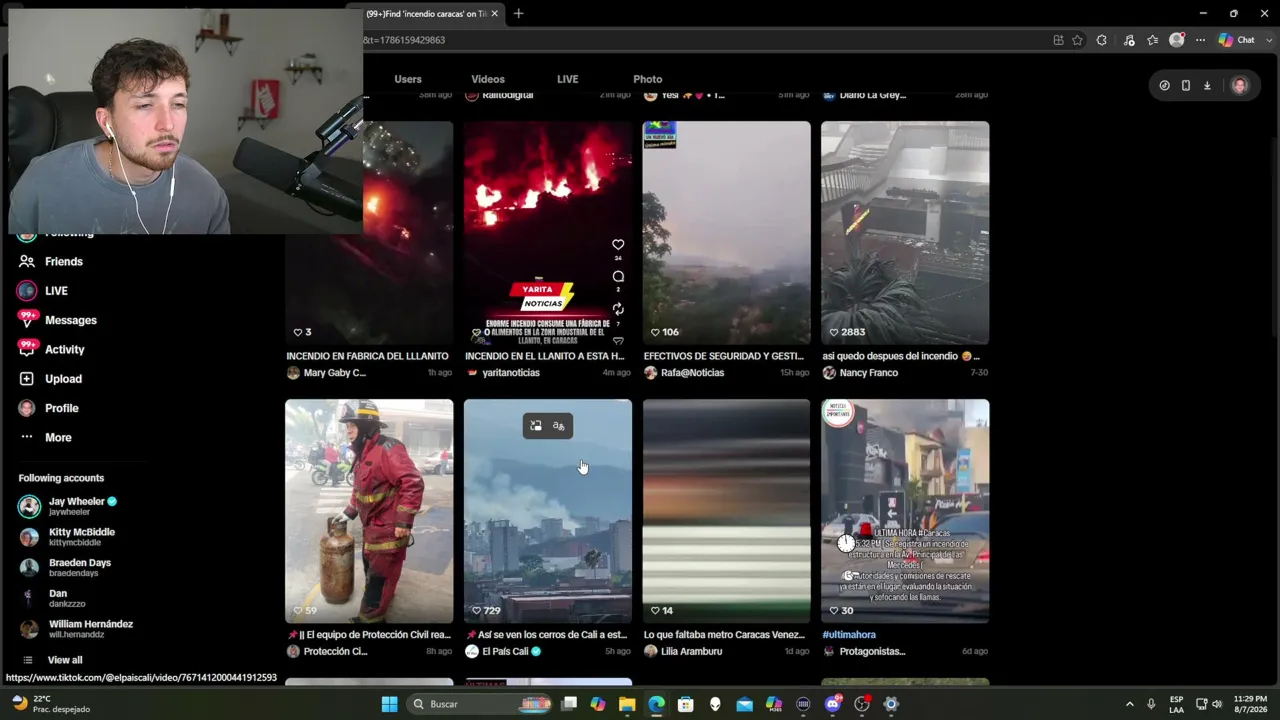Screen dimensions: 1280x720
Task: Click translate icon on El País Cali video
Action: pos(559,426)
